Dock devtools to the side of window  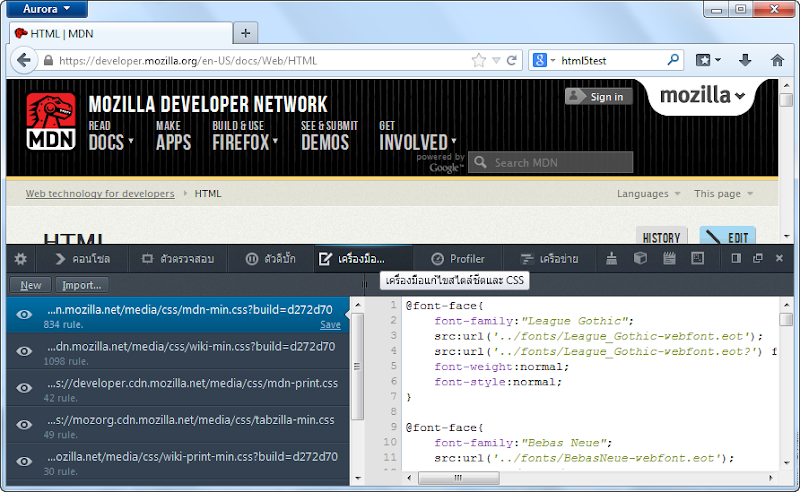click(x=736, y=258)
